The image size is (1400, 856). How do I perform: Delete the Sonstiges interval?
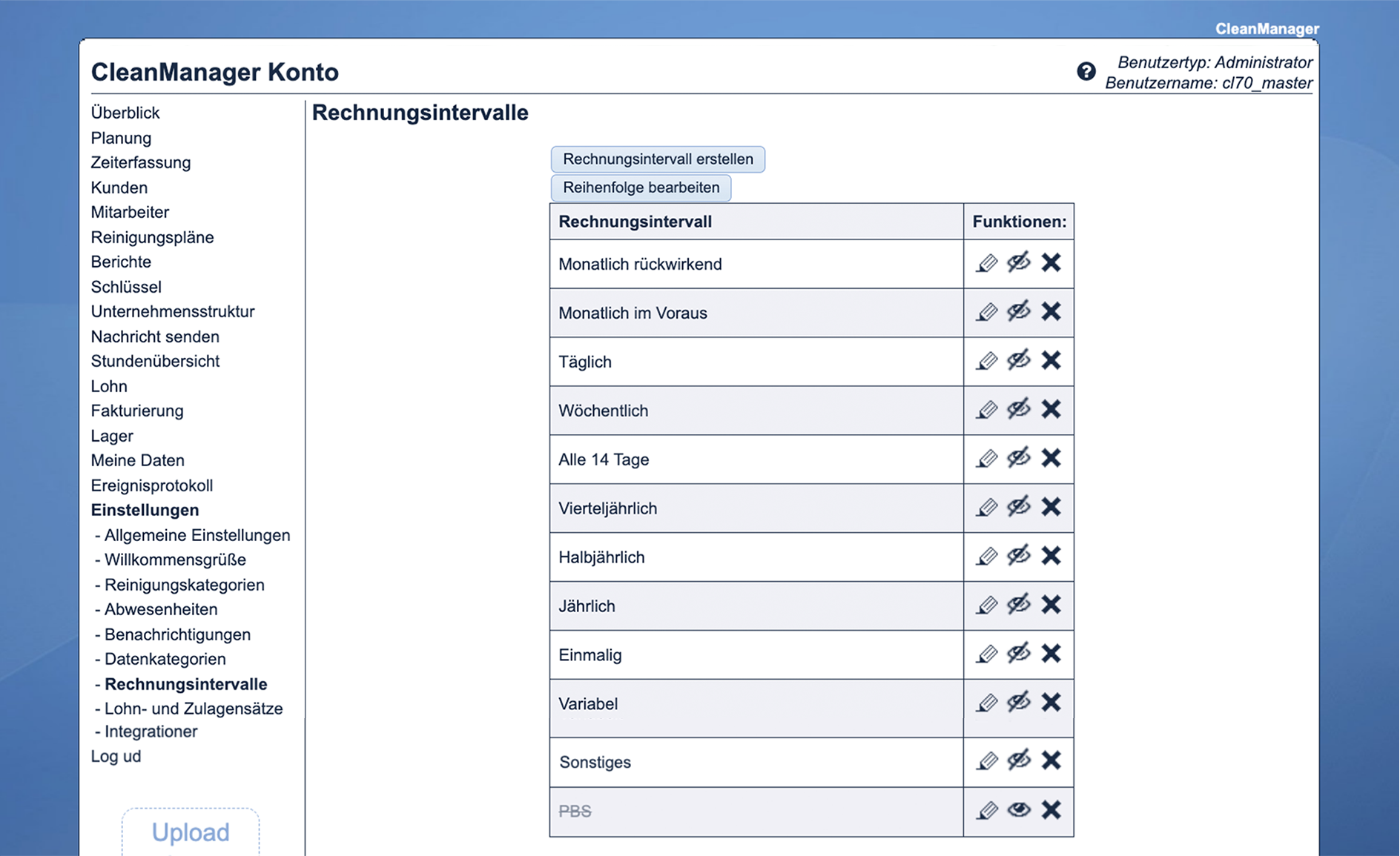coord(1051,761)
